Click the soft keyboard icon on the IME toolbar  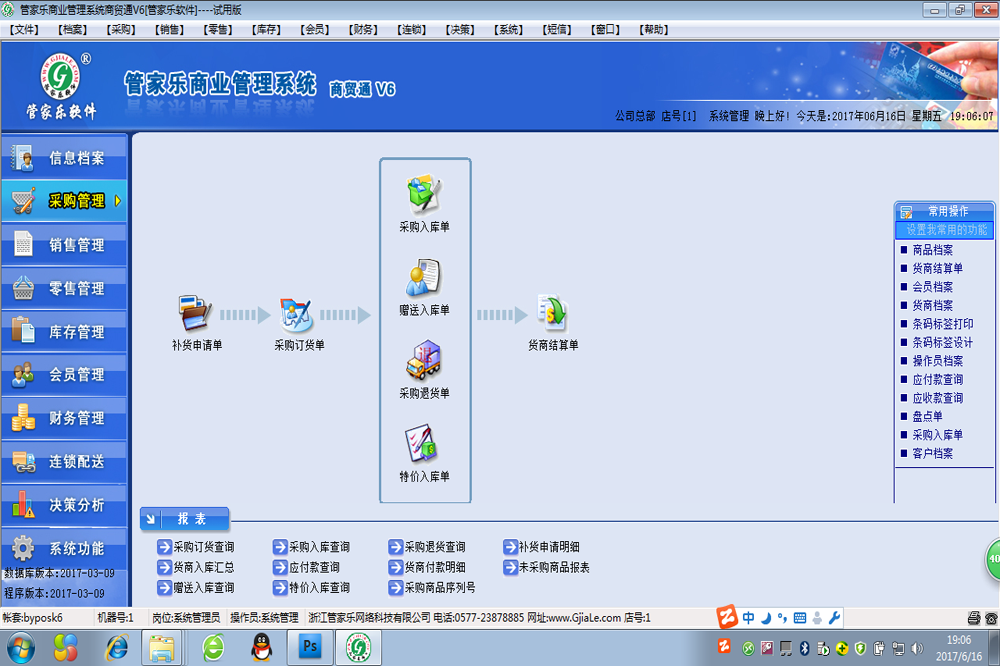800,618
